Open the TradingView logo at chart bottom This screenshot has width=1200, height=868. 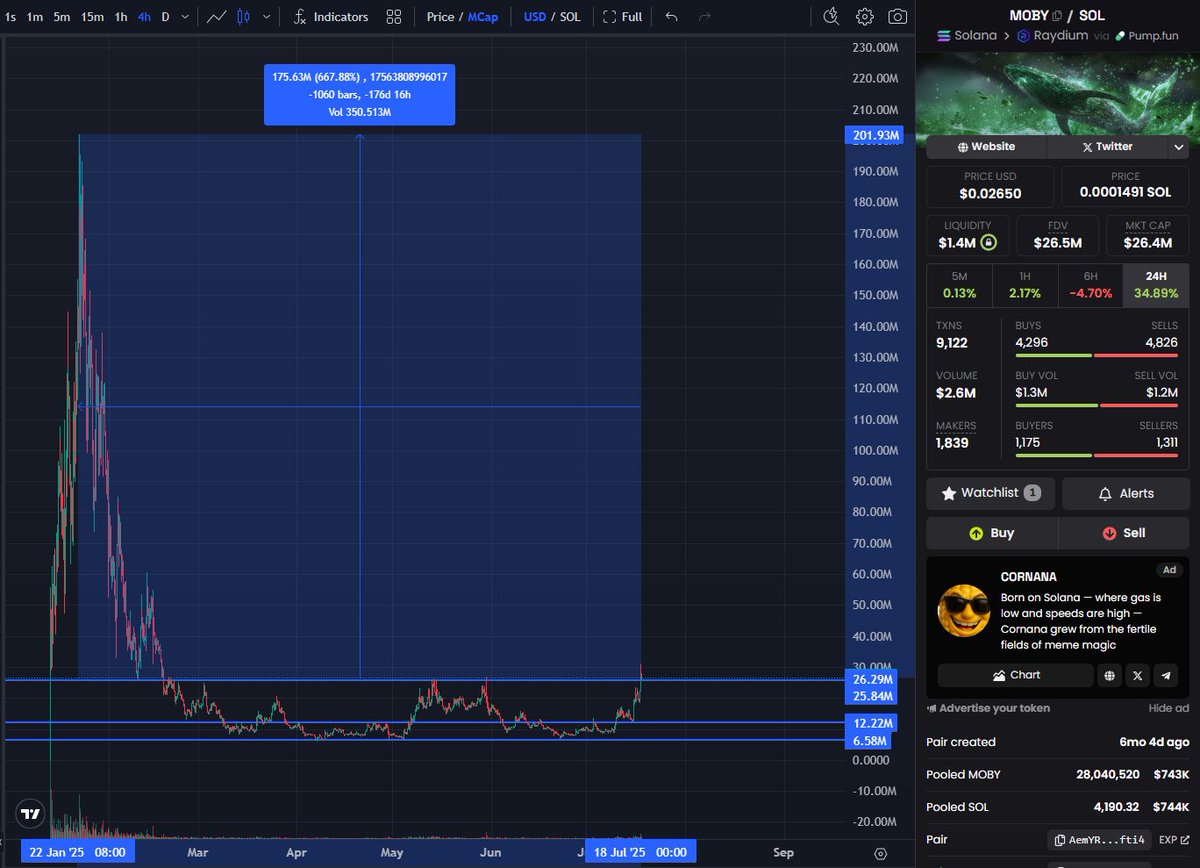[31, 813]
